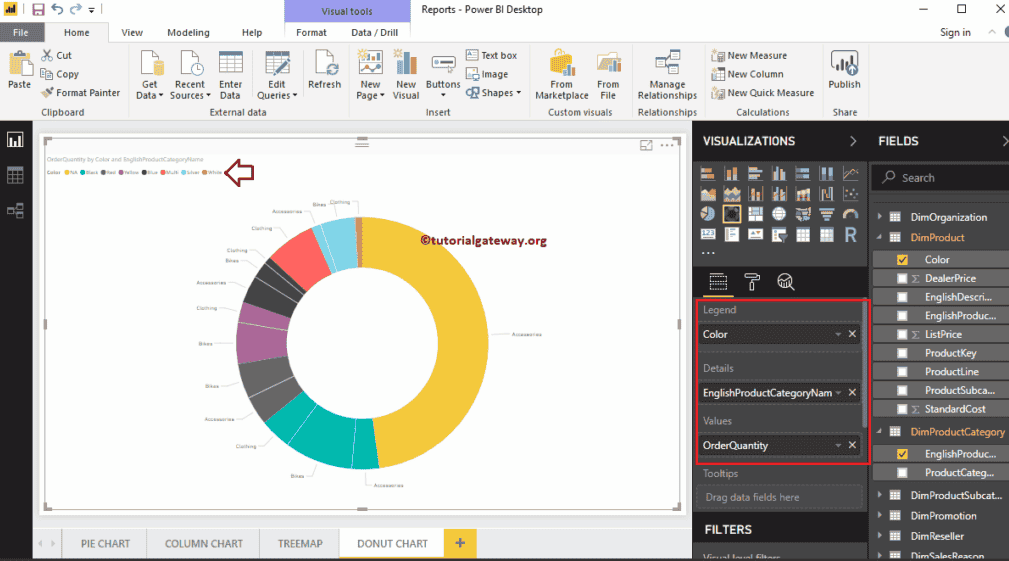Viewport: 1009px width, 561px height.
Task: Check the ProductKey field checkbox
Action: [x=902, y=353]
